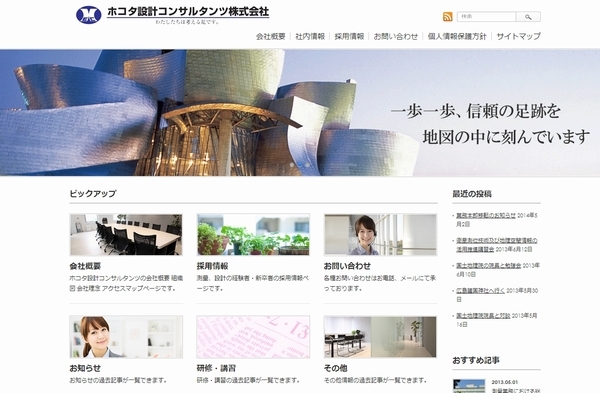The height and width of the screenshot is (393, 600).
Task: Go to 採用情報 in navigation bar
Action: (349, 36)
